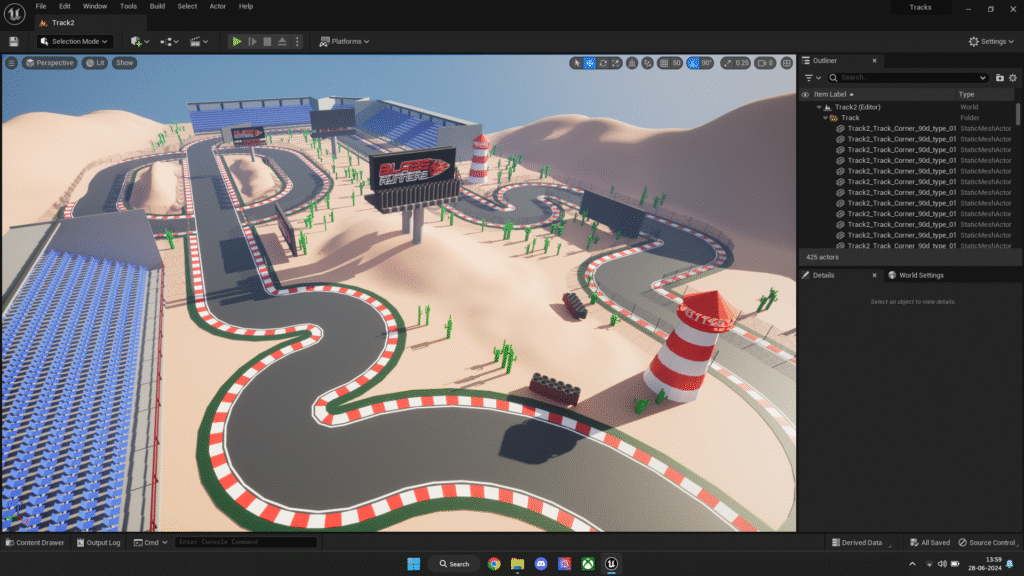Open the Blueprints dropdown in the toolbar
The height and width of the screenshot is (576, 1024).
point(169,41)
